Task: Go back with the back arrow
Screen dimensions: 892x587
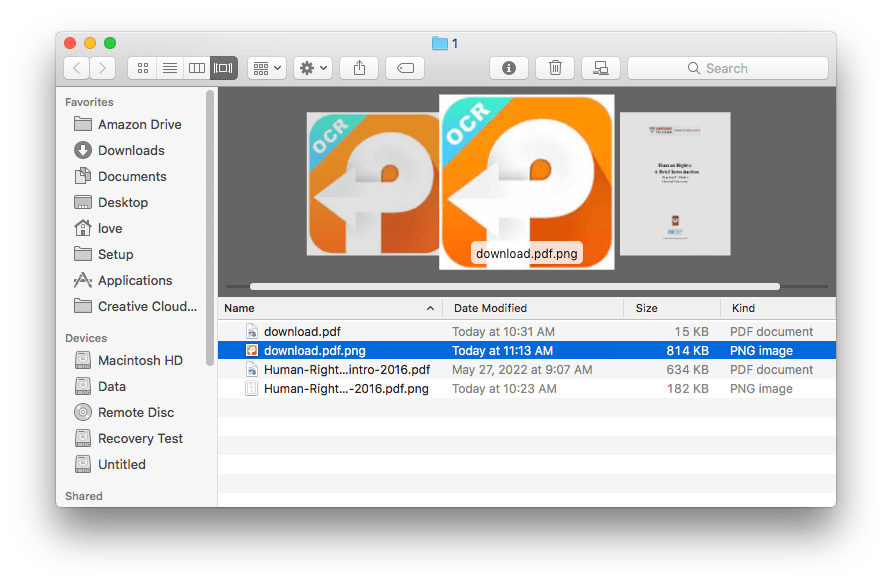Action: tap(77, 68)
